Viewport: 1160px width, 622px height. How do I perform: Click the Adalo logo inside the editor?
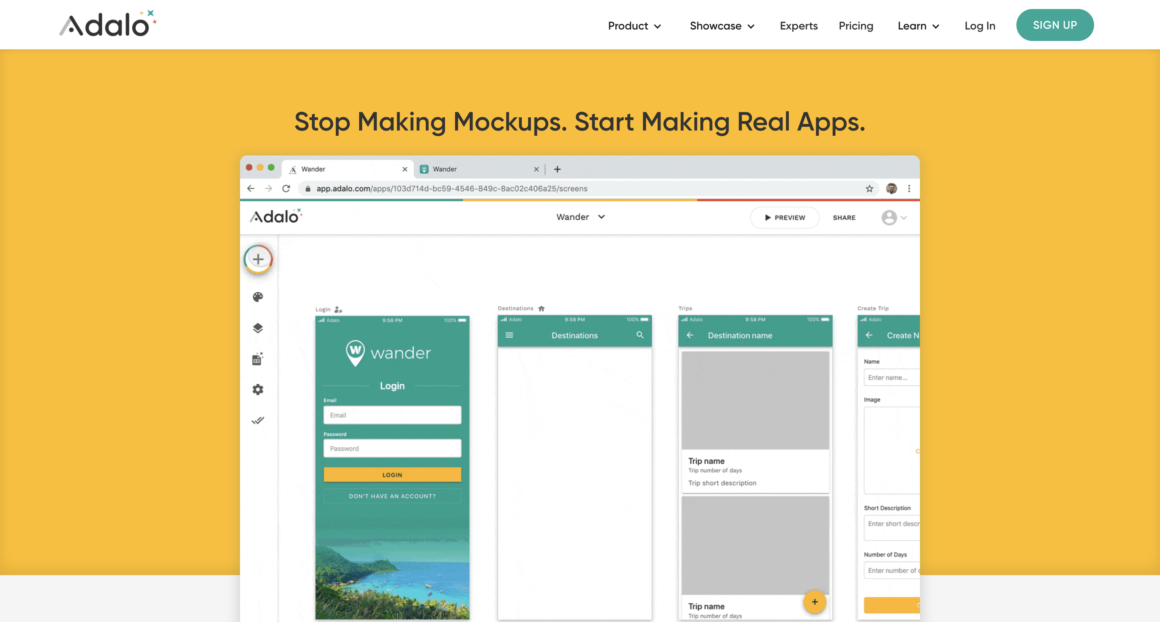275,216
